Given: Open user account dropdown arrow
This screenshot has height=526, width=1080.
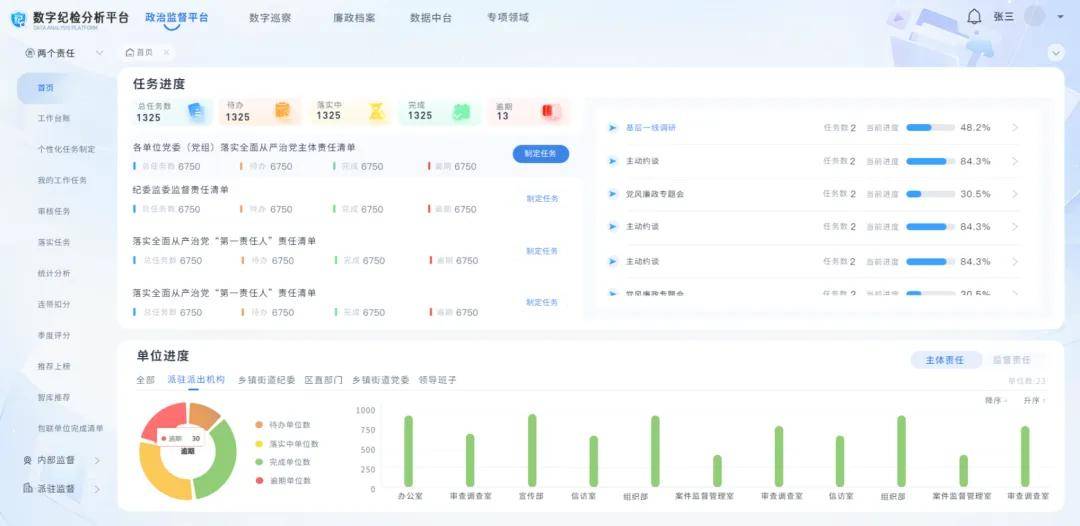Looking at the screenshot, I should click(x=1062, y=17).
